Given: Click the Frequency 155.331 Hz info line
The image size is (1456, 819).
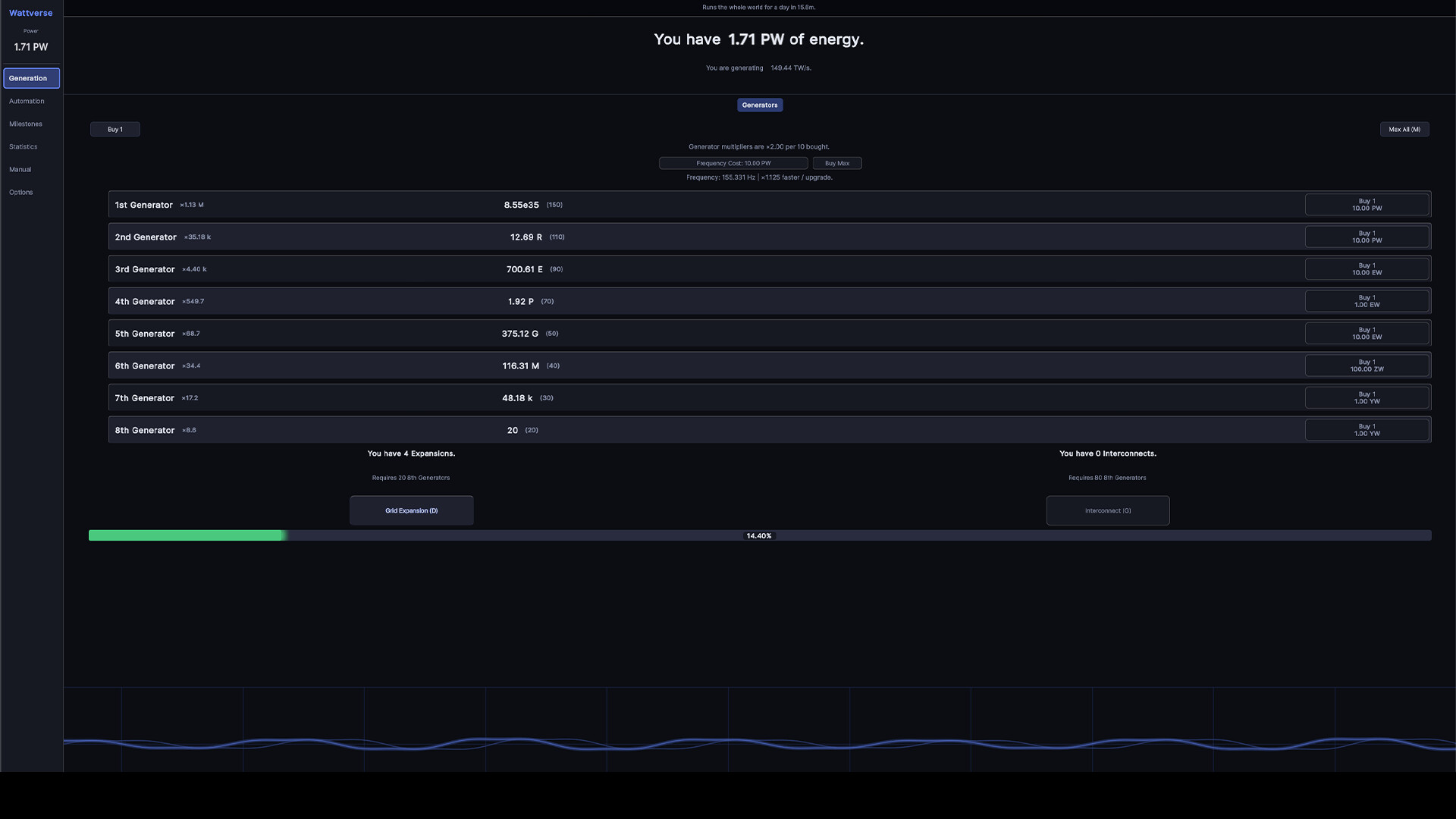Looking at the screenshot, I should tap(759, 177).
